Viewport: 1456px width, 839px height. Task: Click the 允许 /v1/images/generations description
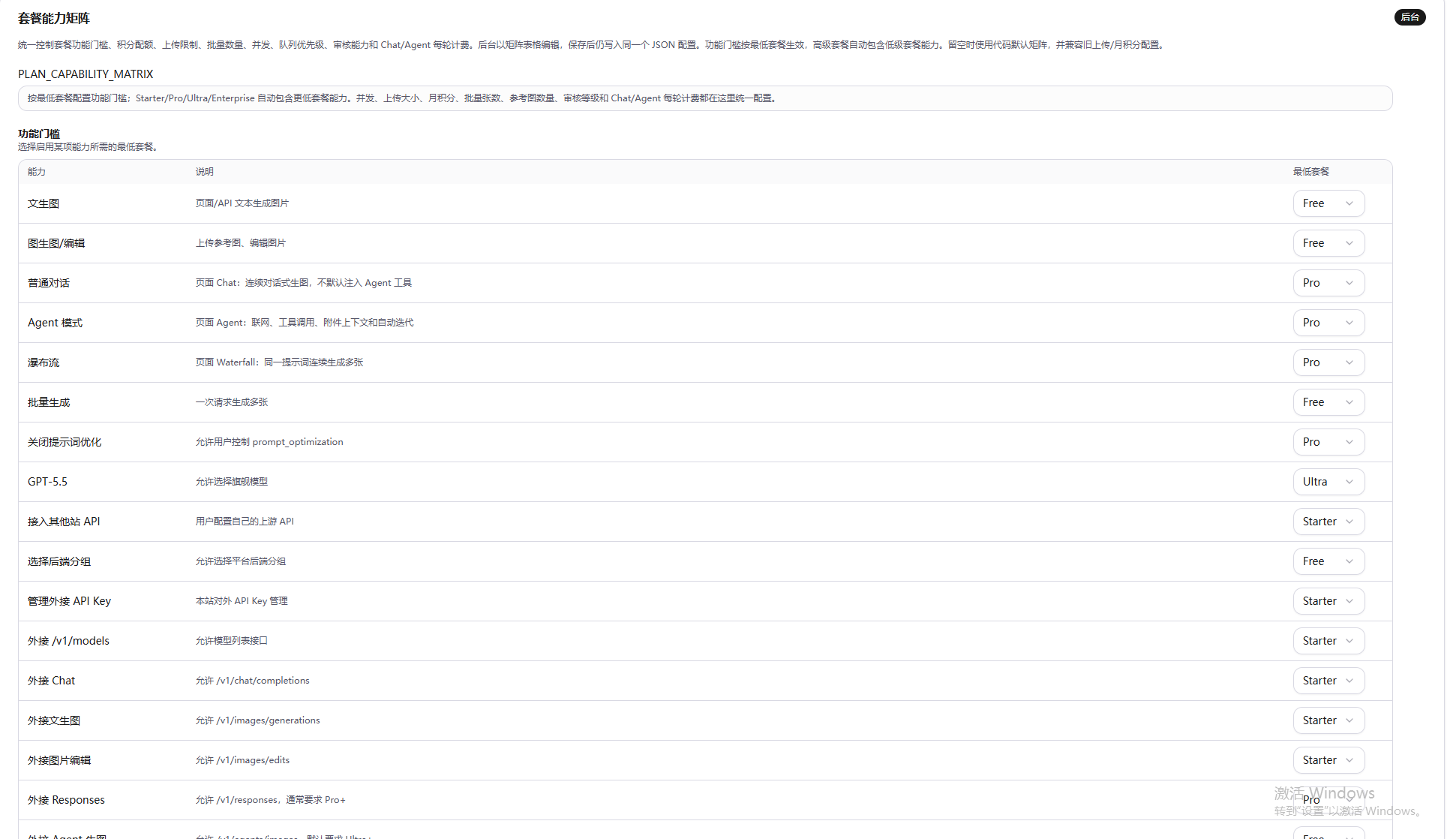click(x=257, y=720)
